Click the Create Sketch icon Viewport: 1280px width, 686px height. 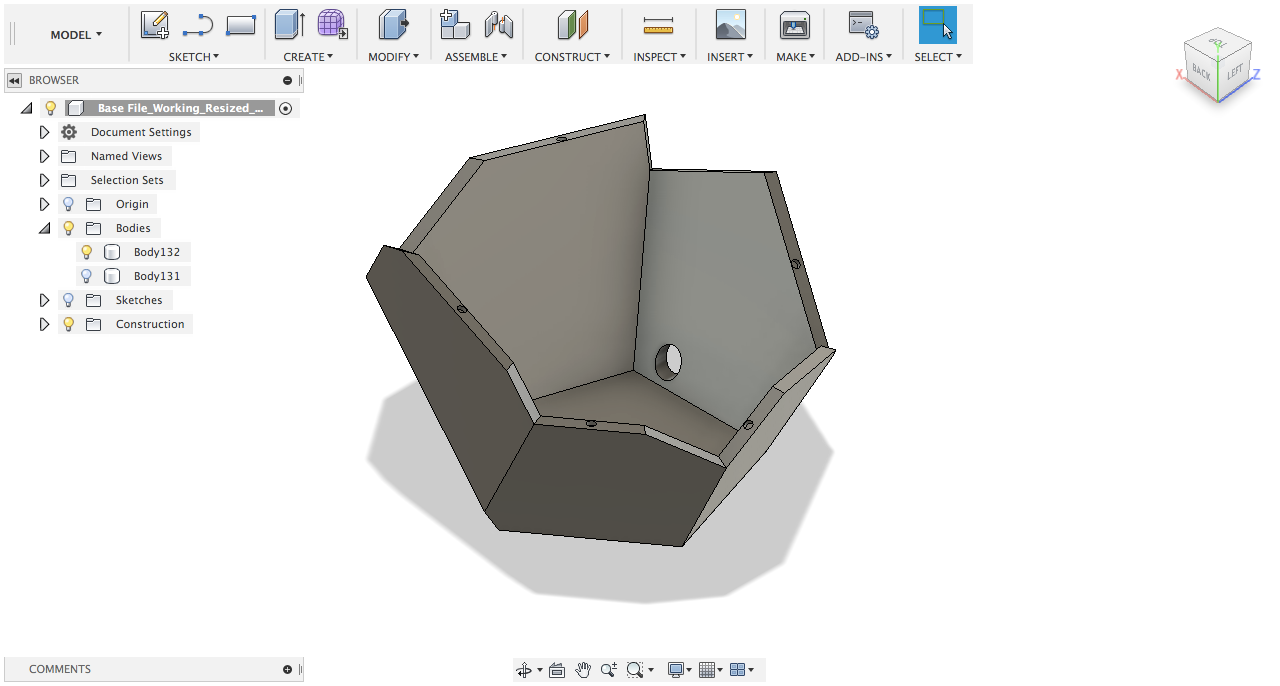point(154,24)
